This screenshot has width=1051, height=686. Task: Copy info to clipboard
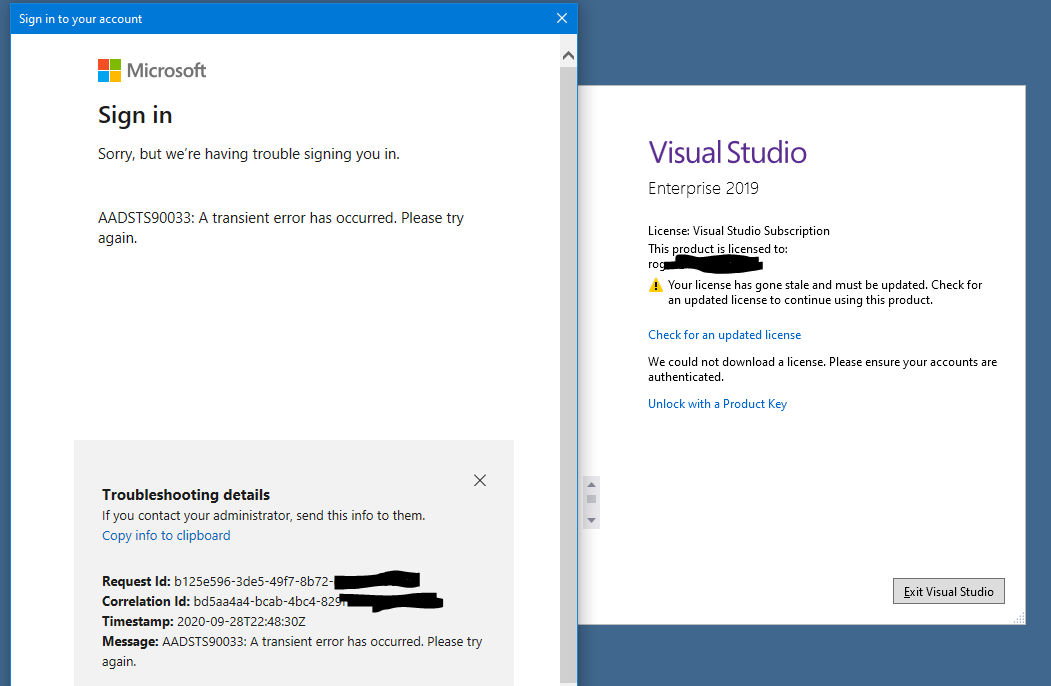click(x=166, y=535)
